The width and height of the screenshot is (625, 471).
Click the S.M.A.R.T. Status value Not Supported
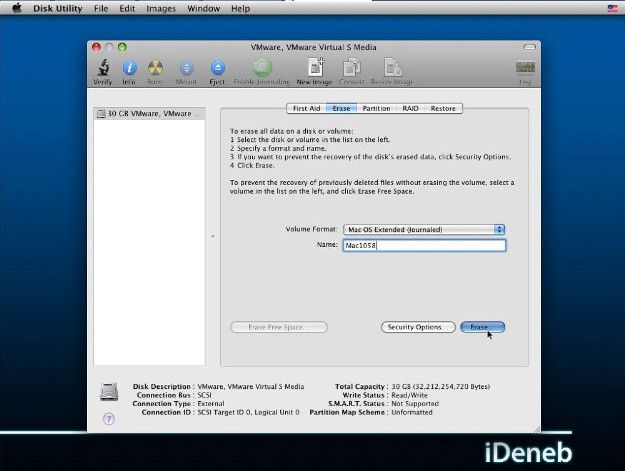(415, 404)
